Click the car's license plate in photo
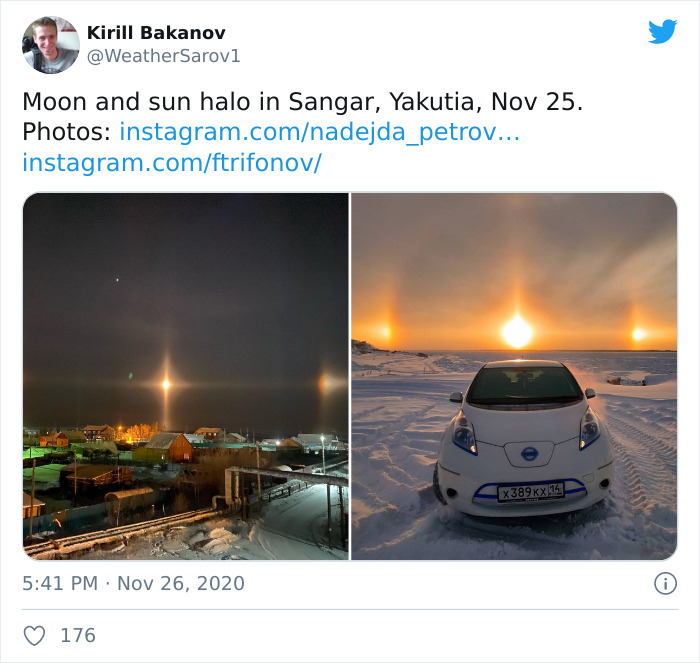 (x=530, y=491)
